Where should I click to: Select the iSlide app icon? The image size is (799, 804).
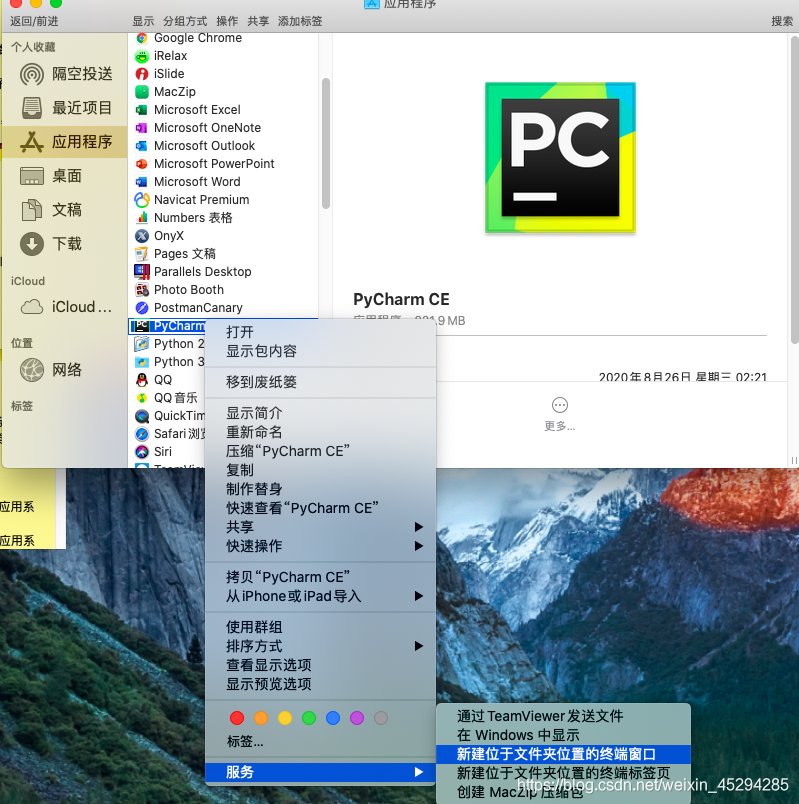coord(142,74)
